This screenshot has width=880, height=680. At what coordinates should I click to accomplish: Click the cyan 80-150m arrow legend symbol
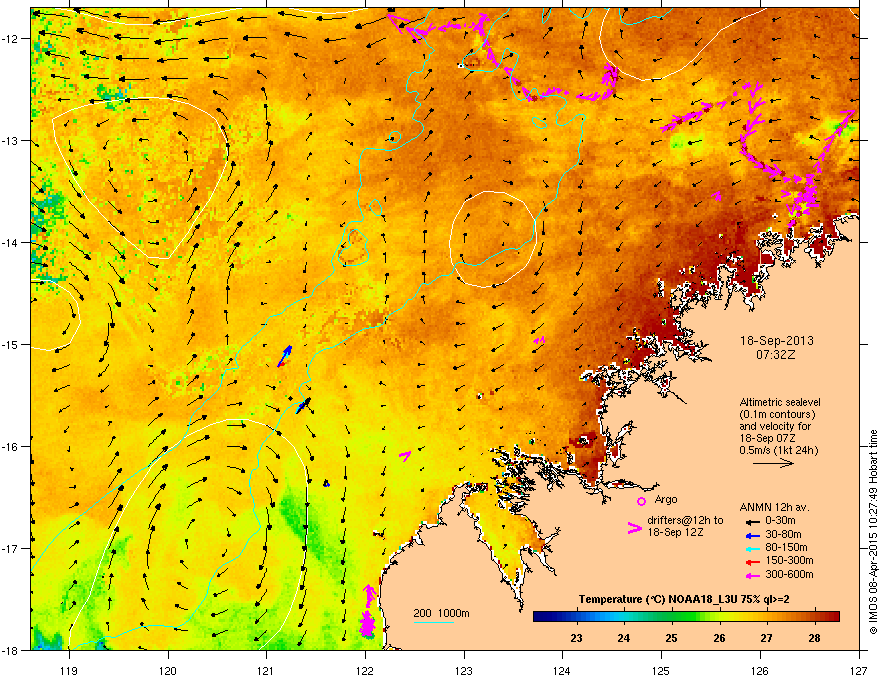point(751,548)
